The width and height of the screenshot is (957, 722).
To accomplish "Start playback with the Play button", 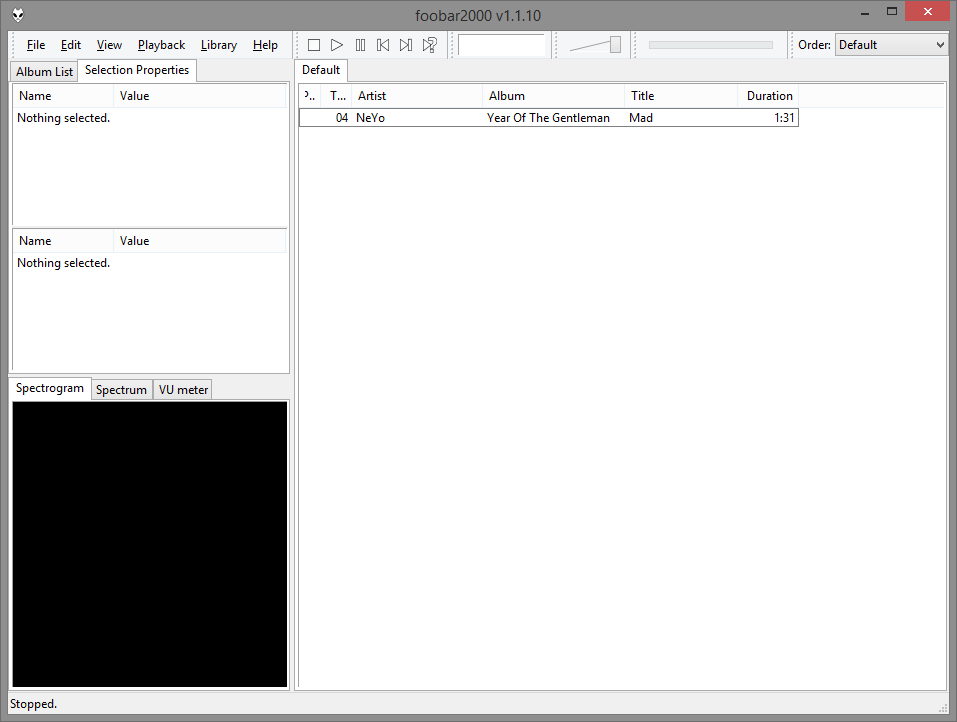I will pyautogui.click(x=337, y=45).
